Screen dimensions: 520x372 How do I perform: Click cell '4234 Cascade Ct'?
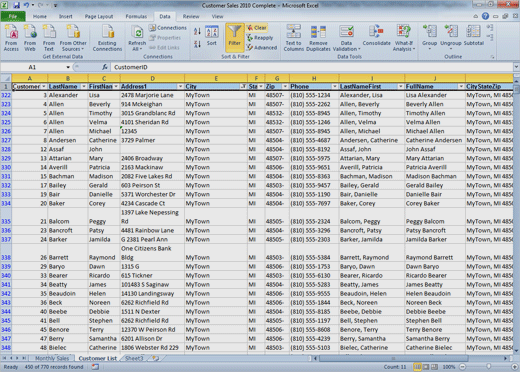(152, 203)
